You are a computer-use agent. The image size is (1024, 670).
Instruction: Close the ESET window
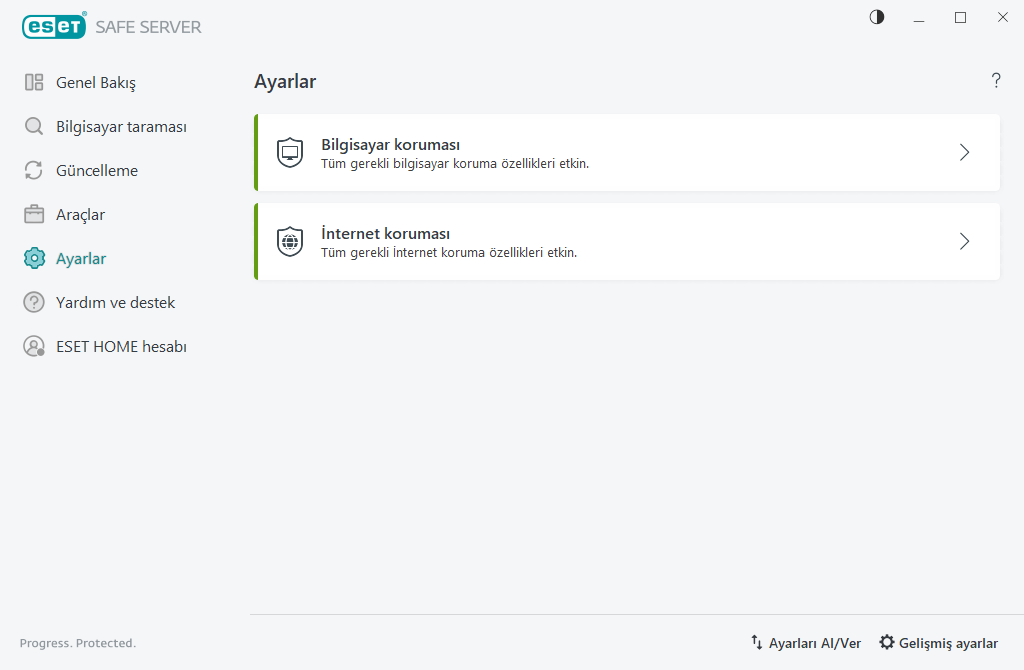(1002, 18)
